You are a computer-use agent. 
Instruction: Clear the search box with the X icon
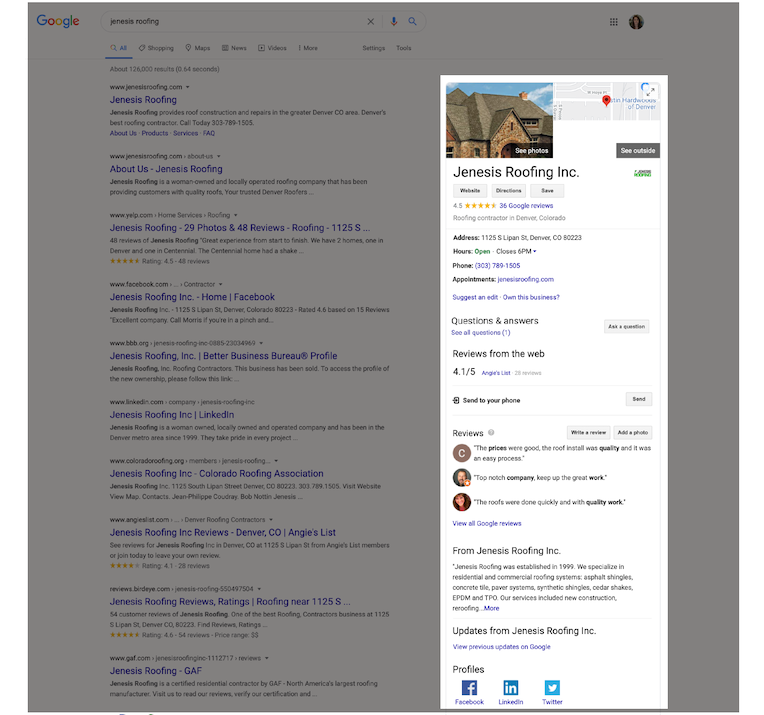tap(371, 21)
